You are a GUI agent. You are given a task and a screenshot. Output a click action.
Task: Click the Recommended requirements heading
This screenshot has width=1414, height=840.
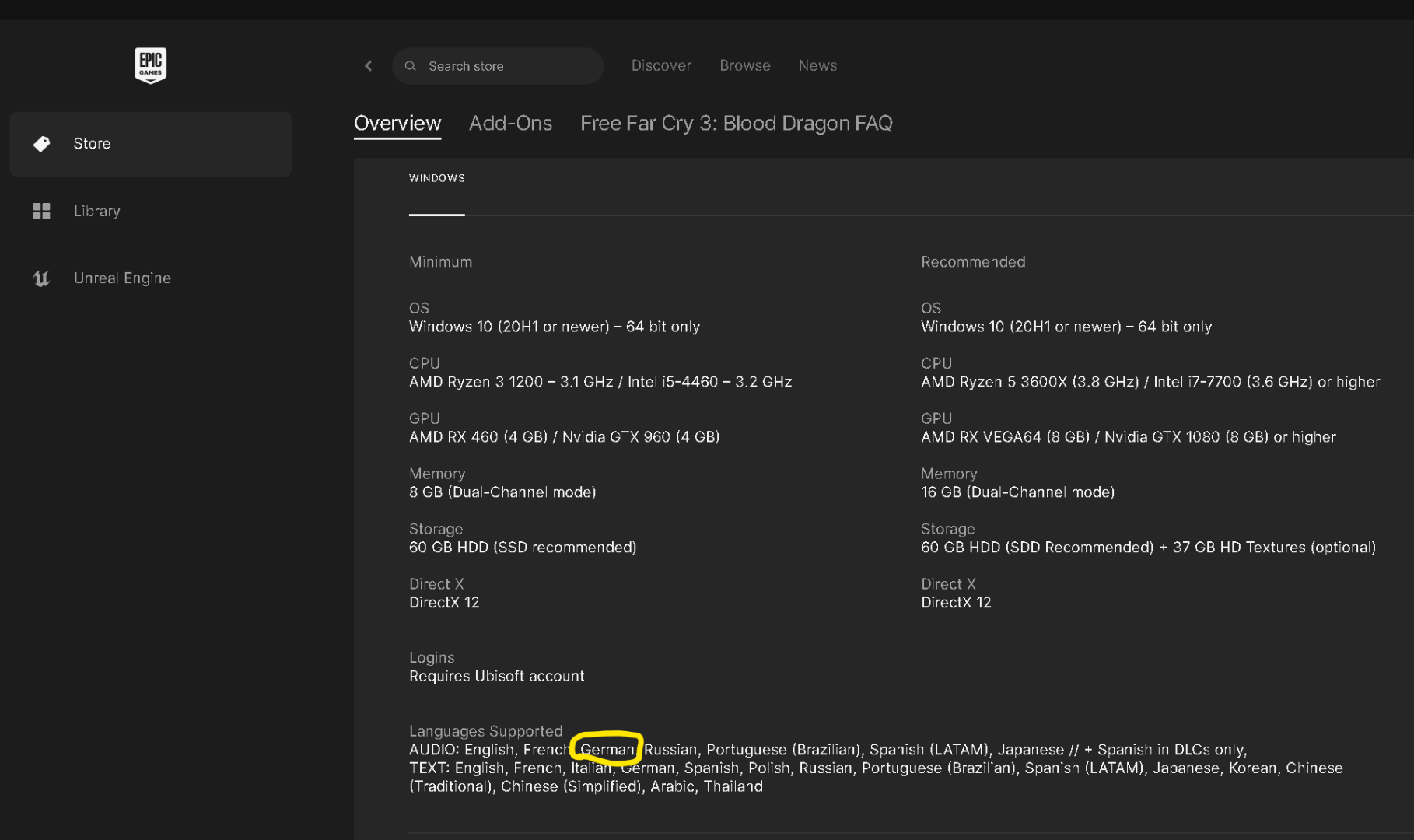[973, 262]
